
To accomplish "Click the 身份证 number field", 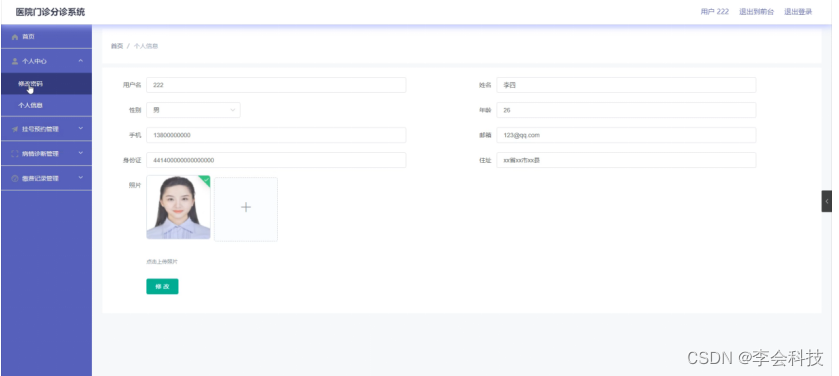I will [276, 160].
